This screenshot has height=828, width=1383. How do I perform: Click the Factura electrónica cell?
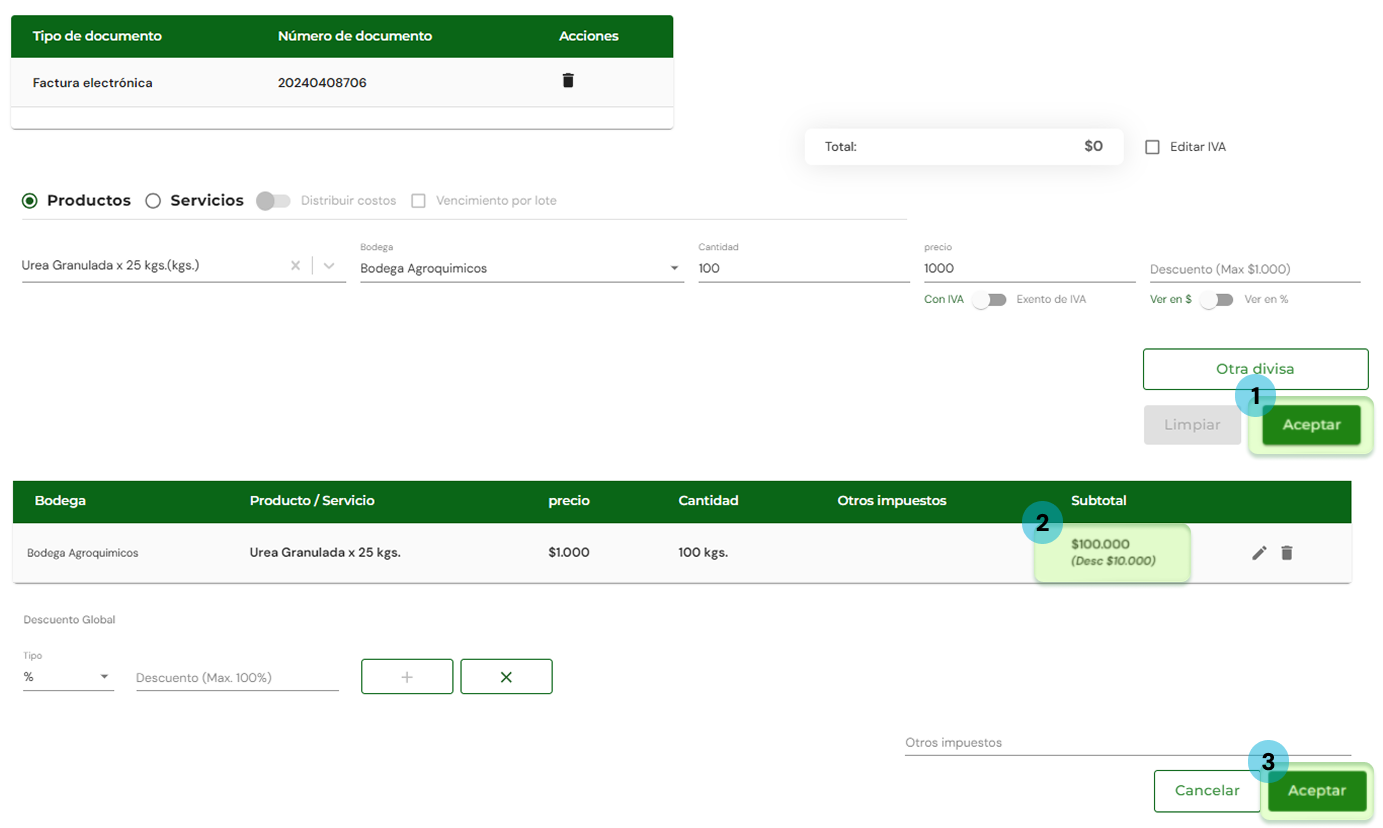pos(93,83)
